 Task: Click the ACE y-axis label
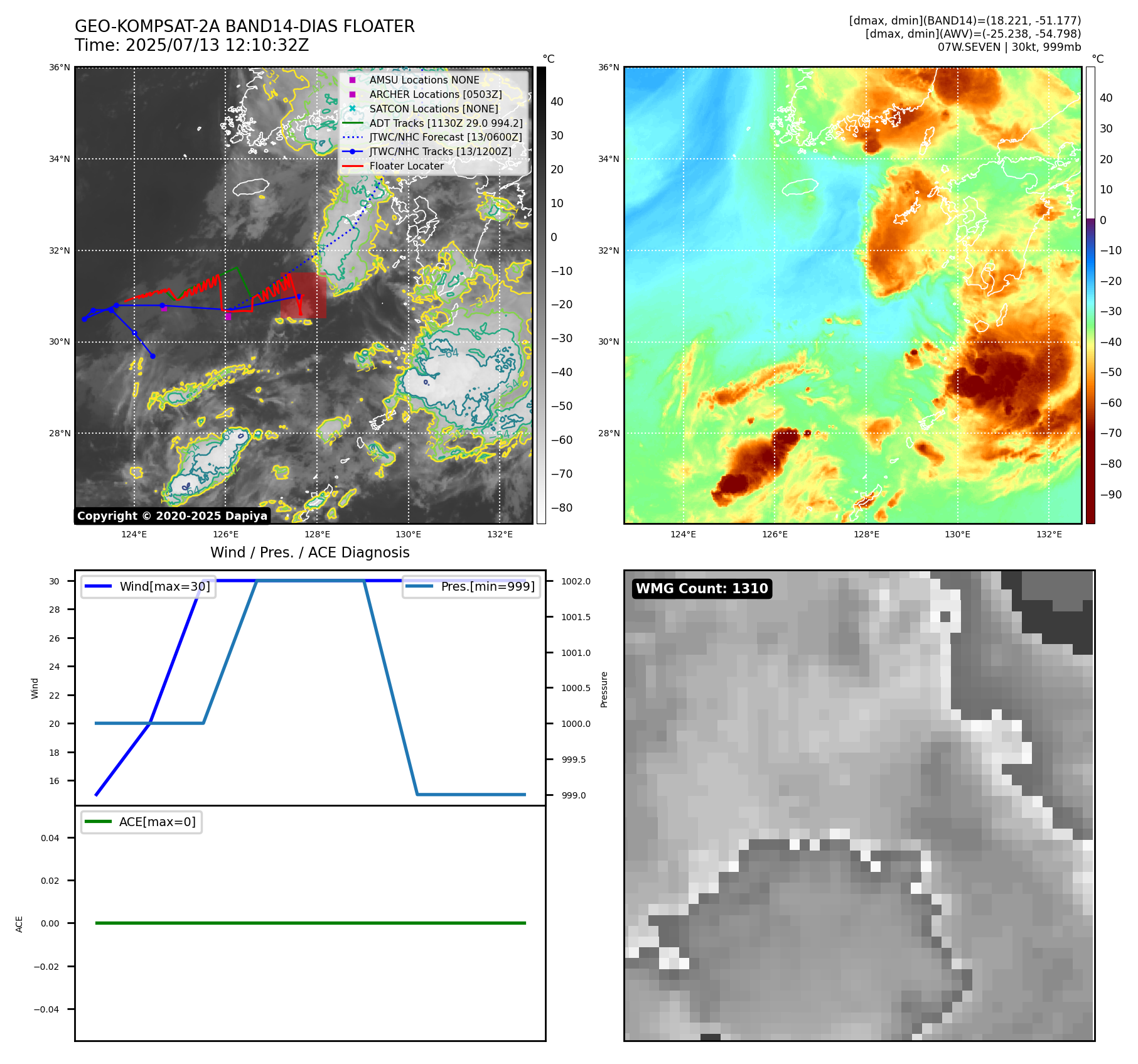pos(19,924)
